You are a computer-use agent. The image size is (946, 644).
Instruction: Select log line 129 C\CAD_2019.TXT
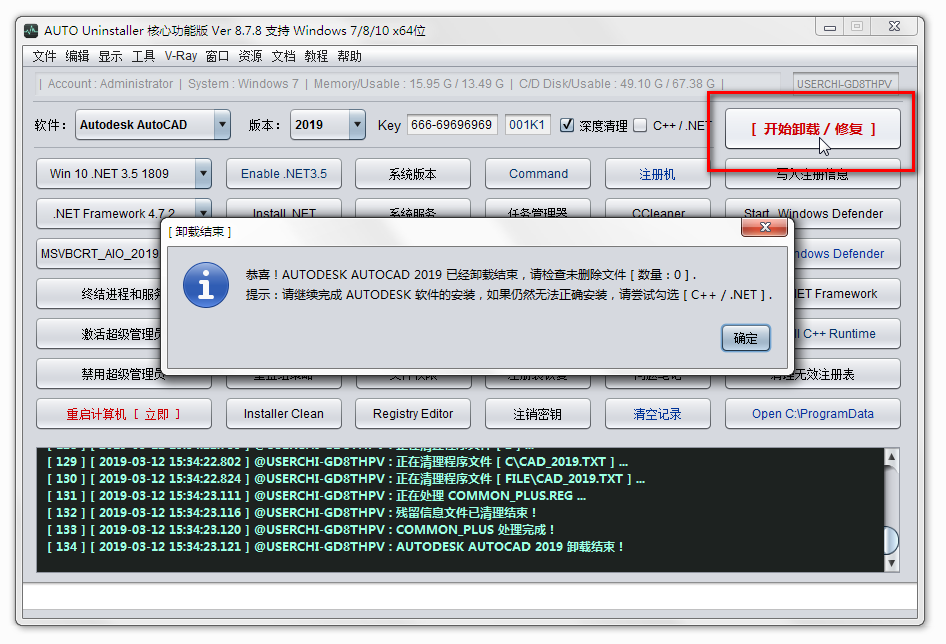tap(337, 462)
